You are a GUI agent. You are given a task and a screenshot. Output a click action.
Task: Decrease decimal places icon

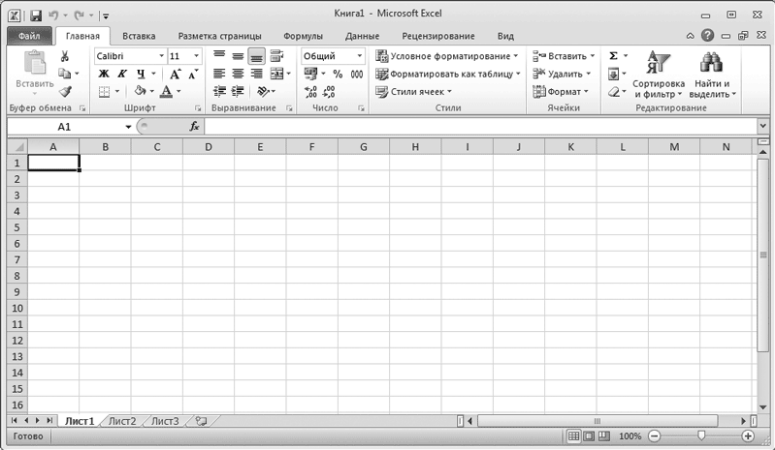click(x=329, y=91)
